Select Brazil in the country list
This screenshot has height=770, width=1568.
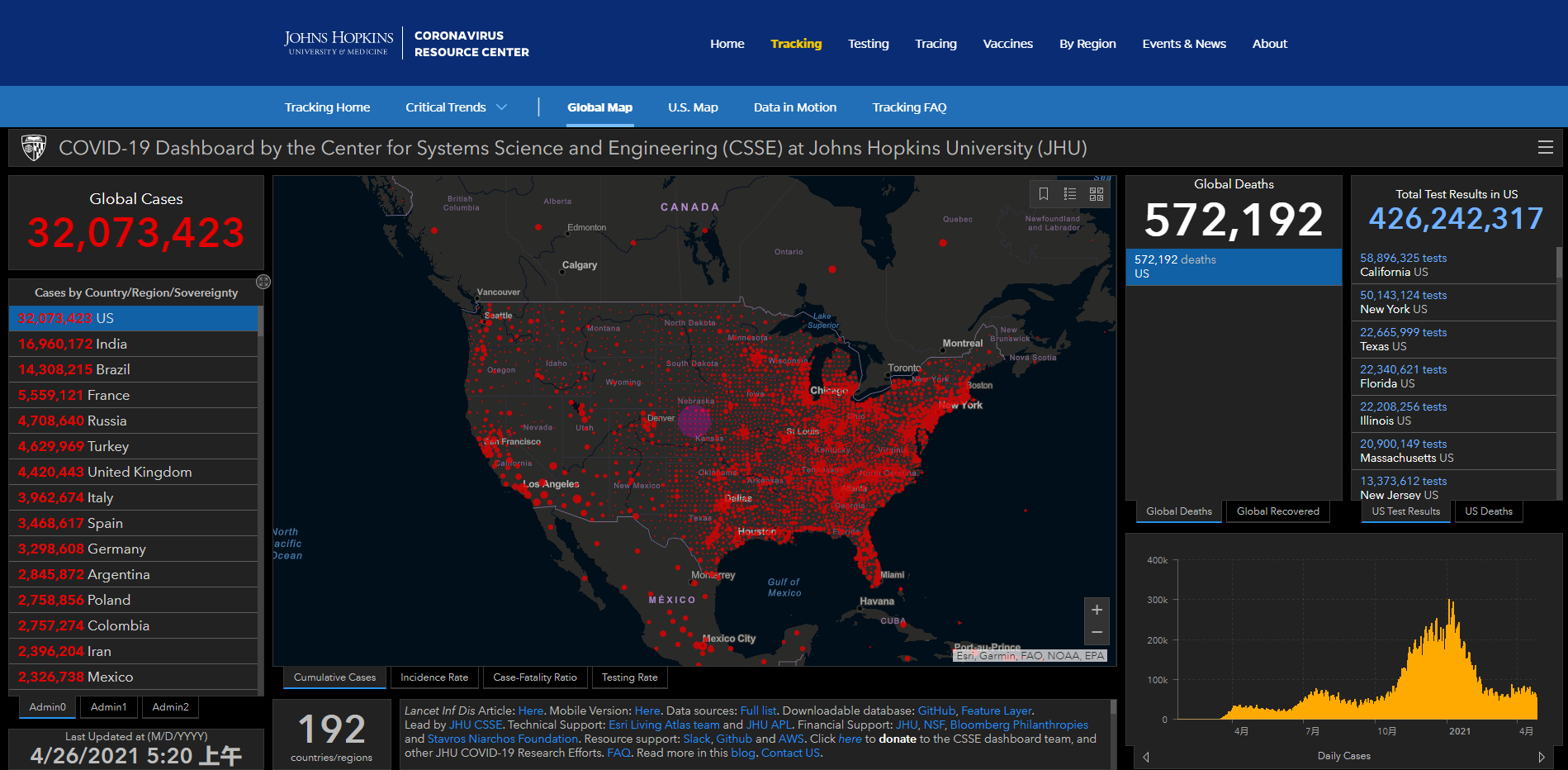tap(133, 369)
